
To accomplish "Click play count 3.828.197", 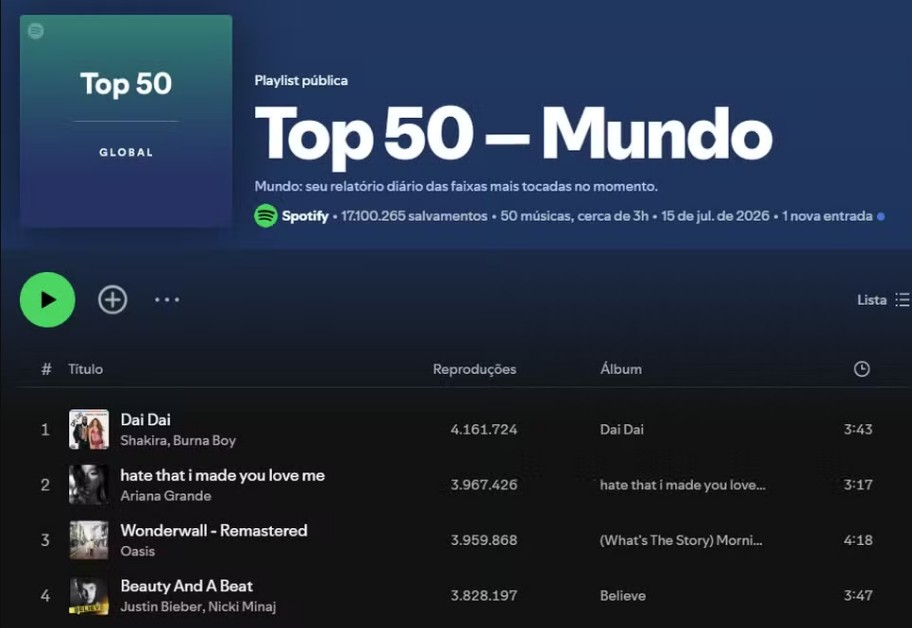I will [483, 595].
